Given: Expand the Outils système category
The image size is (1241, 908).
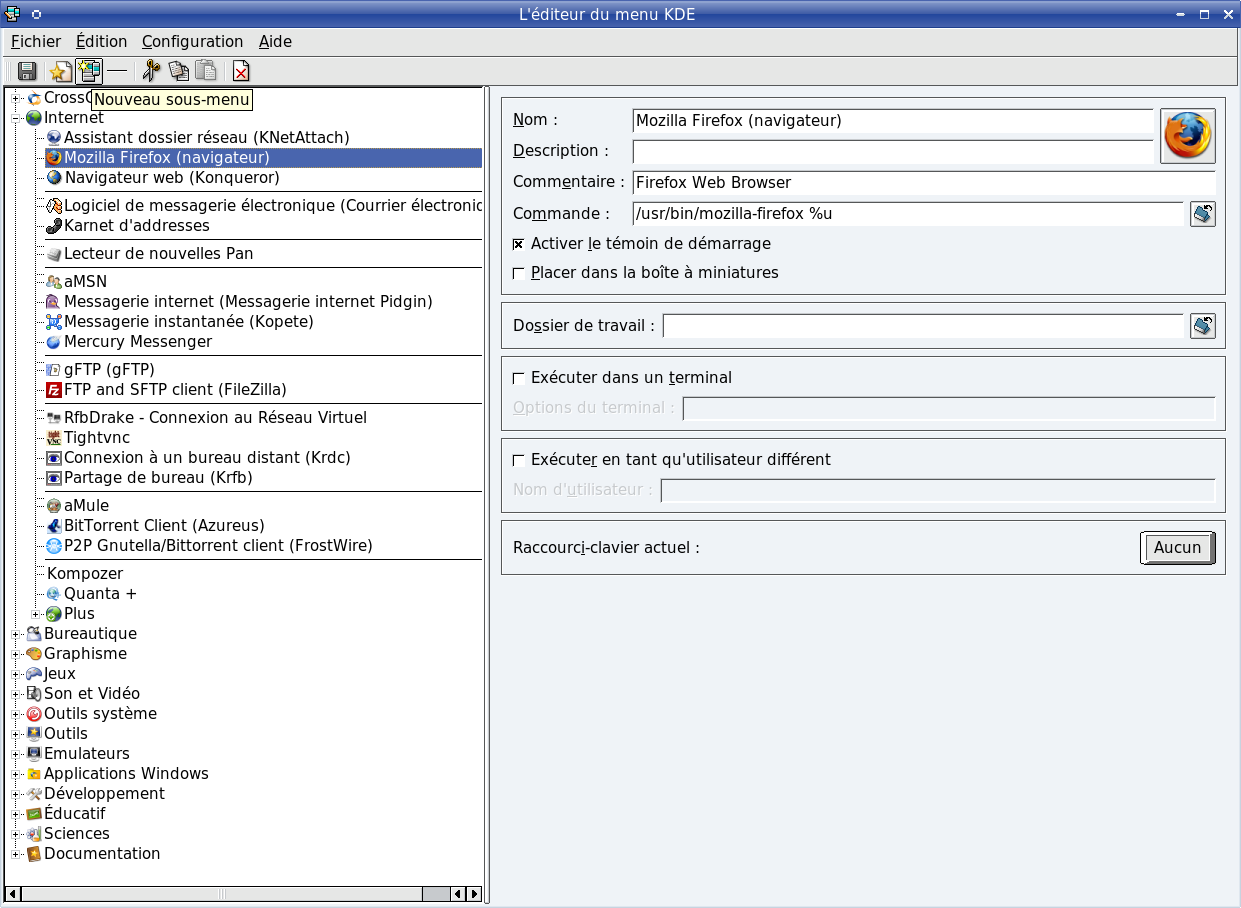Looking at the screenshot, I should [16, 713].
